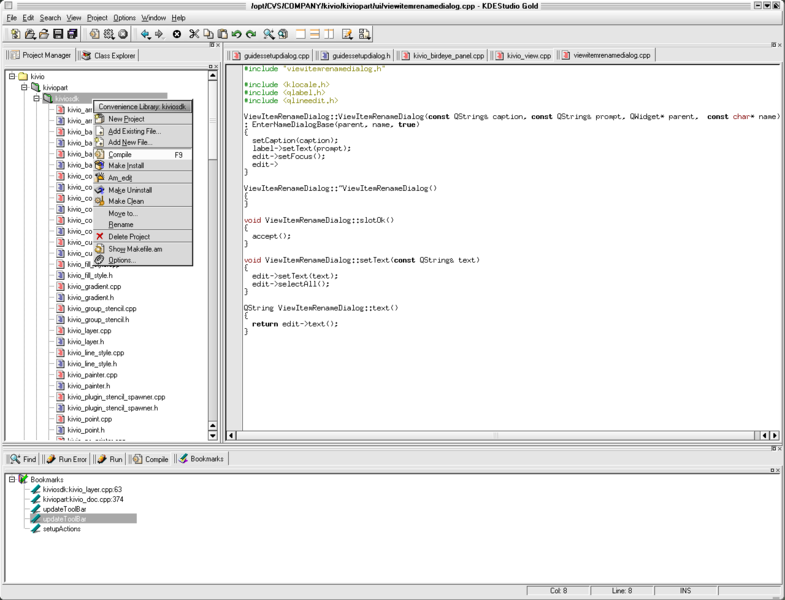
Task: Choose New Project in the context menu
Action: pyautogui.click(x=143, y=119)
